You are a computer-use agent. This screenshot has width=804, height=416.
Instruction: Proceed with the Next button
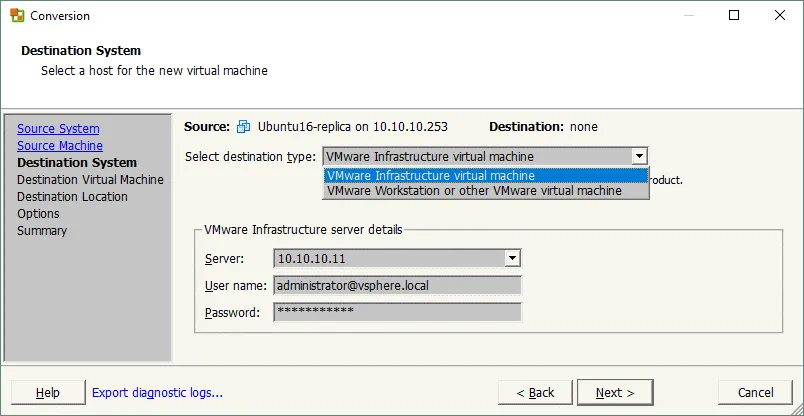(615, 393)
